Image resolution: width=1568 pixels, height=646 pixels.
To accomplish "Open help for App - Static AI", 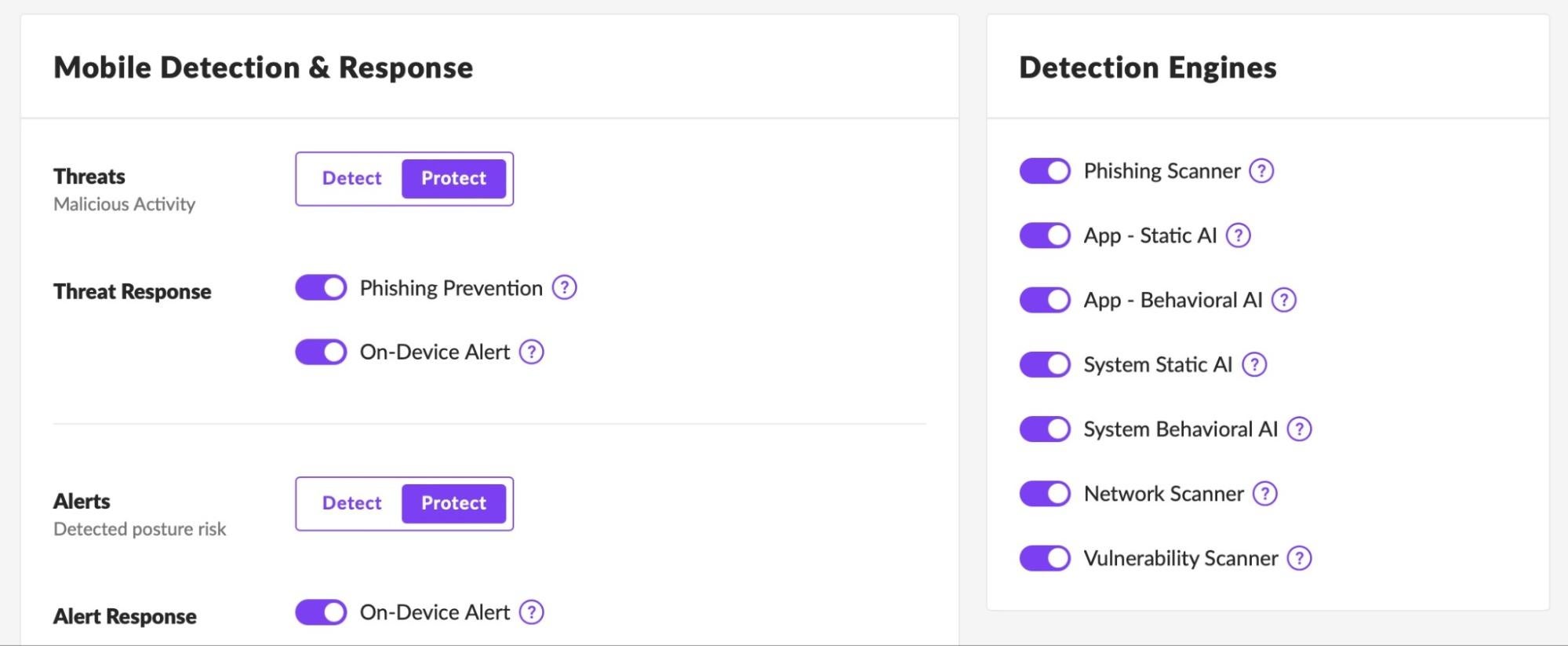I will pos(1239,235).
